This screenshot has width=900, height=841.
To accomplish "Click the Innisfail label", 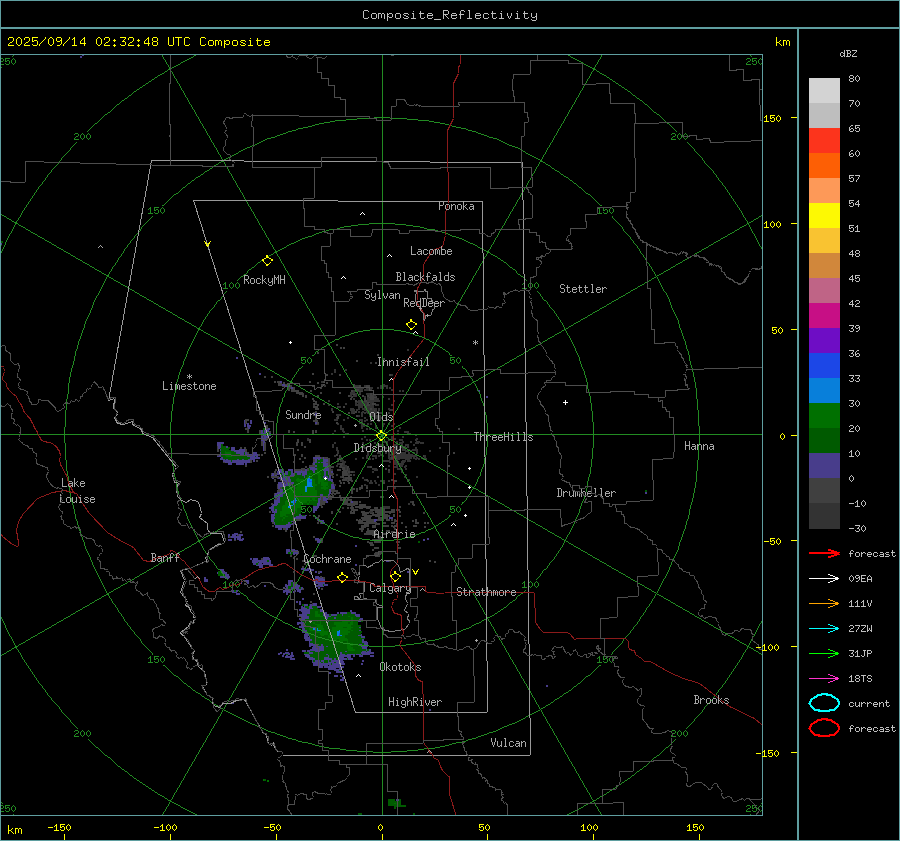I will coord(404,362).
